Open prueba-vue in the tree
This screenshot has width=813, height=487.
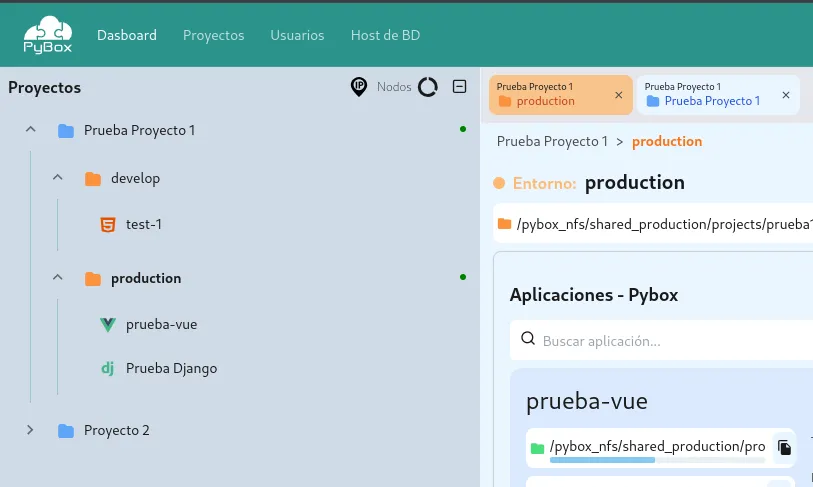click(x=161, y=325)
